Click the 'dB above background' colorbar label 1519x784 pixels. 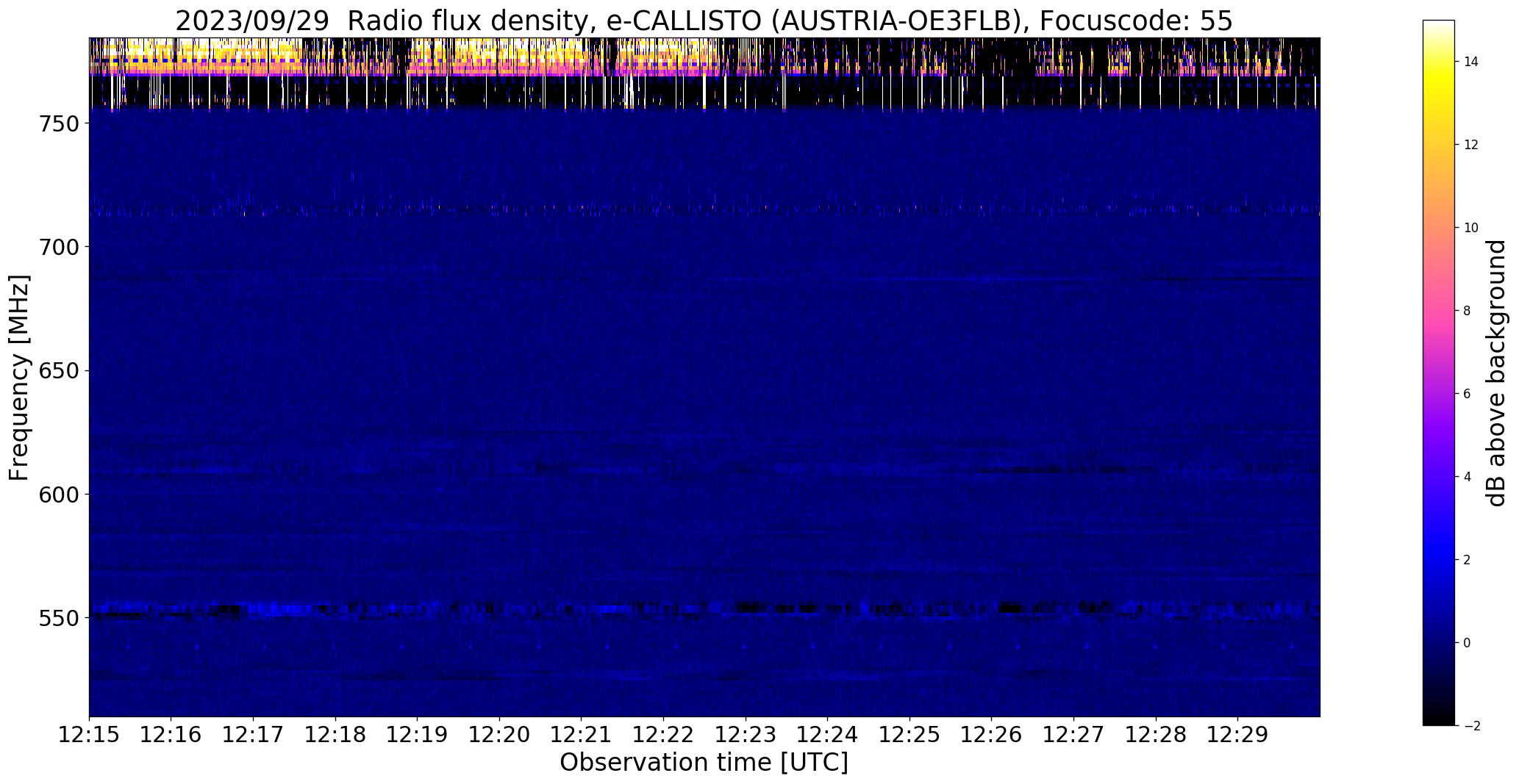click(x=1496, y=373)
